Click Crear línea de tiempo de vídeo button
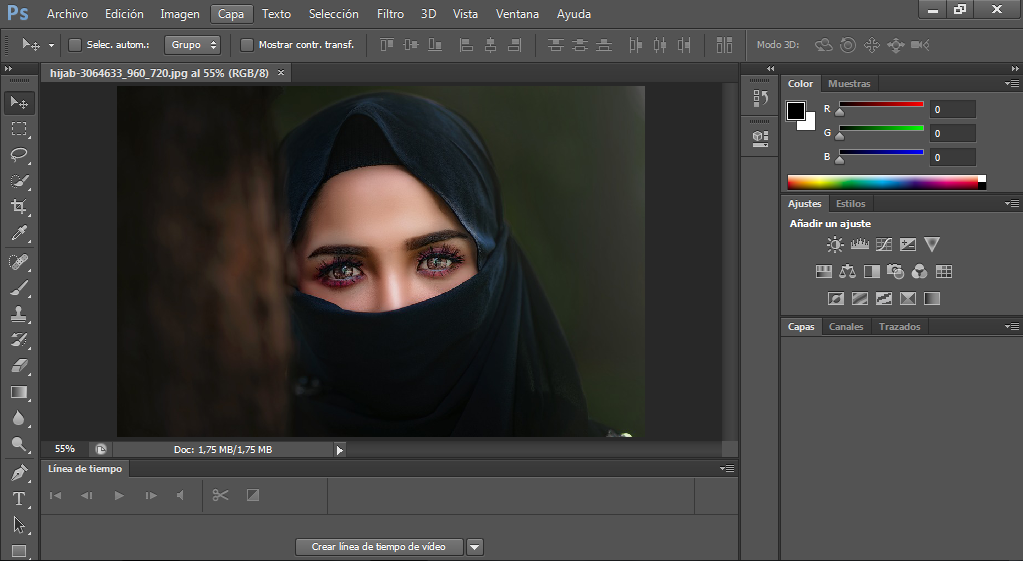Screen dimensions: 1023x561 pos(379,547)
